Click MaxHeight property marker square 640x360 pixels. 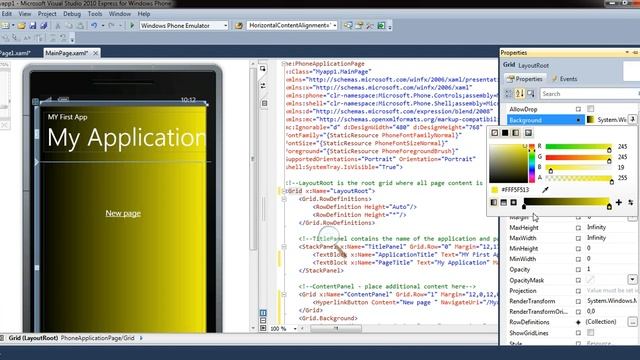coord(578,228)
